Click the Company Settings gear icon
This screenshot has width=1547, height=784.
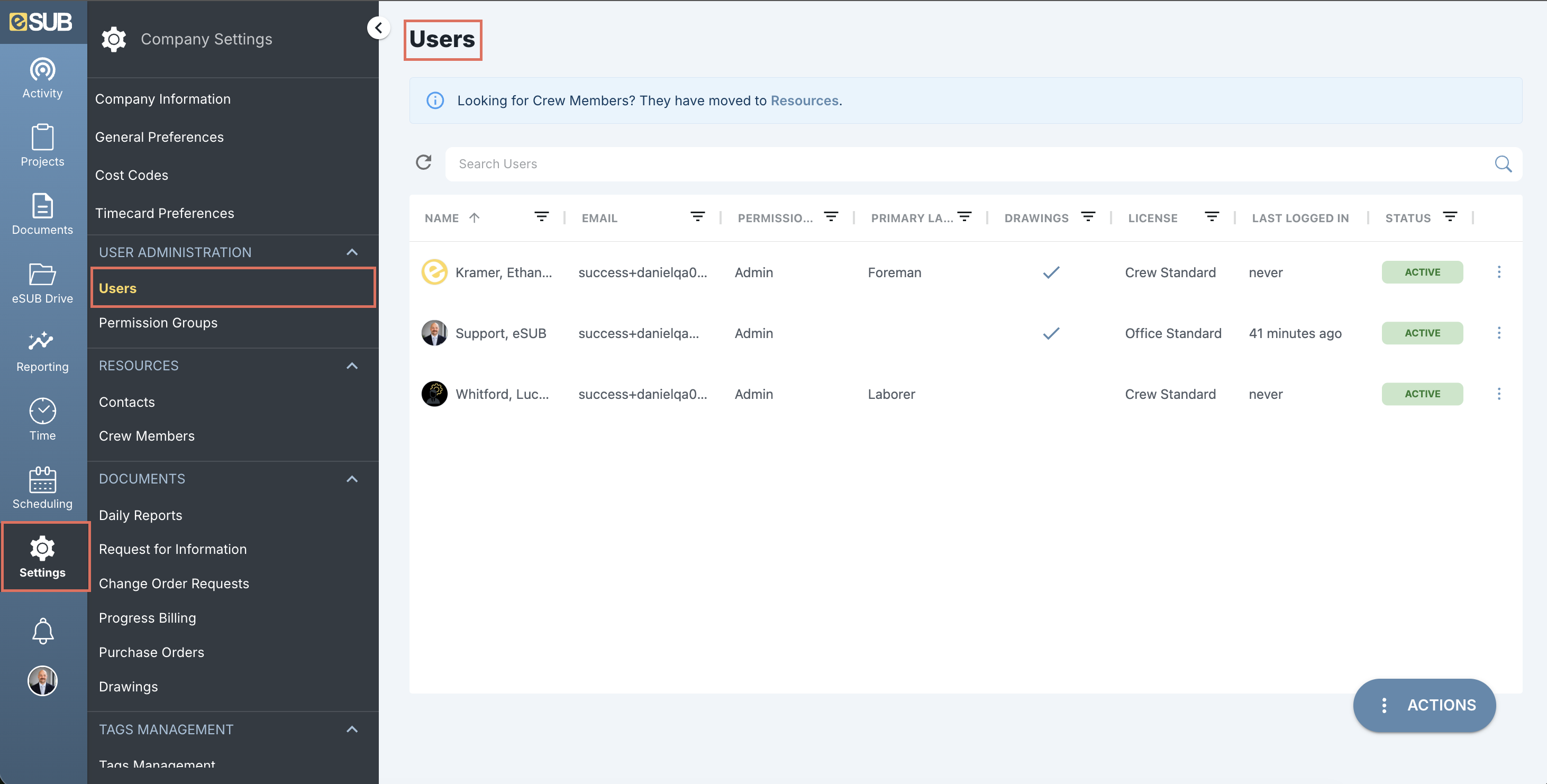114,40
